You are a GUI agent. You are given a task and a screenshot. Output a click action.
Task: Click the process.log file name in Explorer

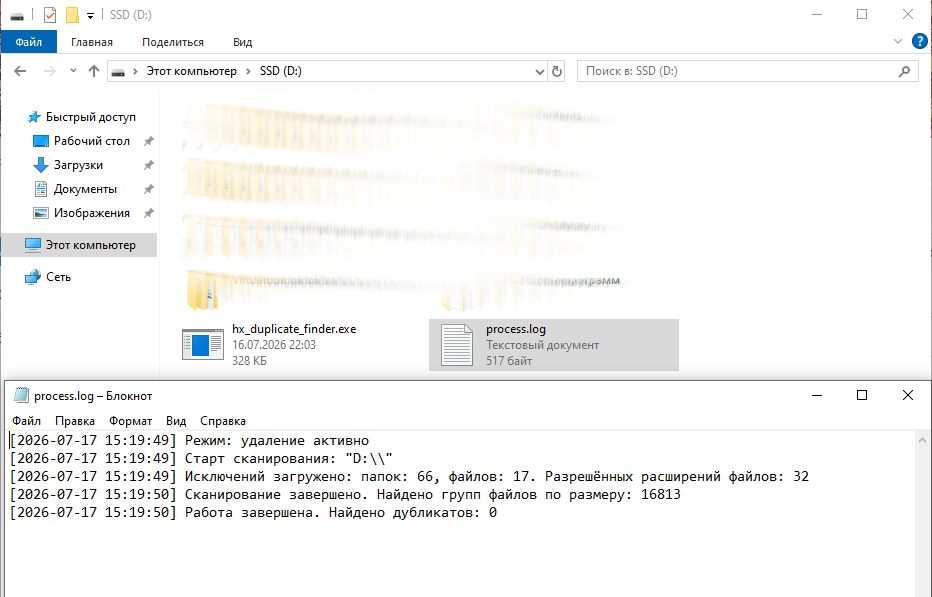tap(516, 329)
